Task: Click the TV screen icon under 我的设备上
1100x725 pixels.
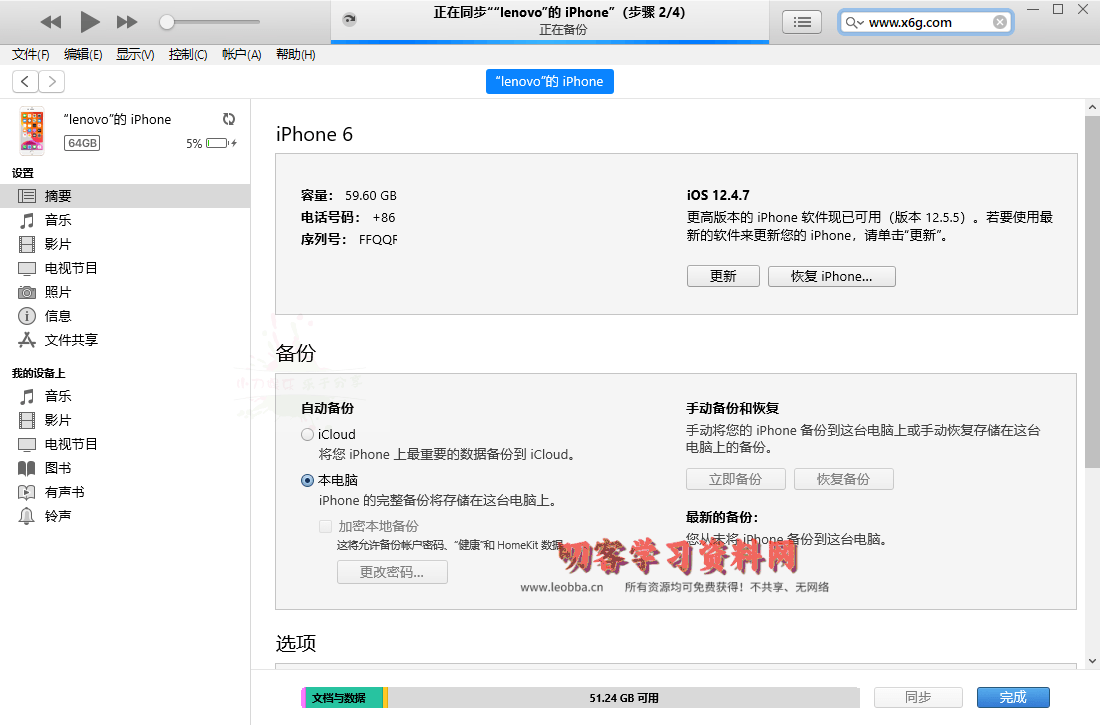Action: [27, 444]
